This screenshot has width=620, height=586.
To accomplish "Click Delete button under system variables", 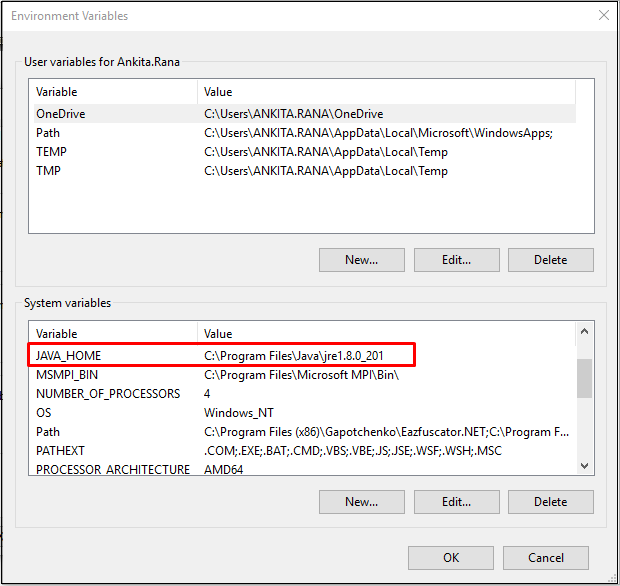I will point(550,502).
